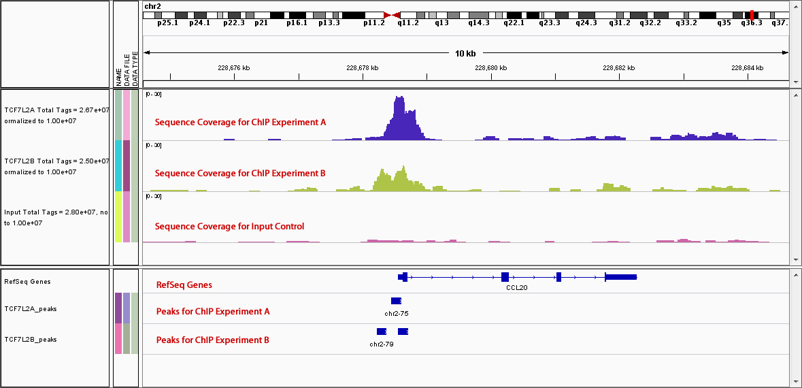The image size is (802, 388).
Task: Click the DATA TYPE attribute column header
Action: [x=135, y=68]
